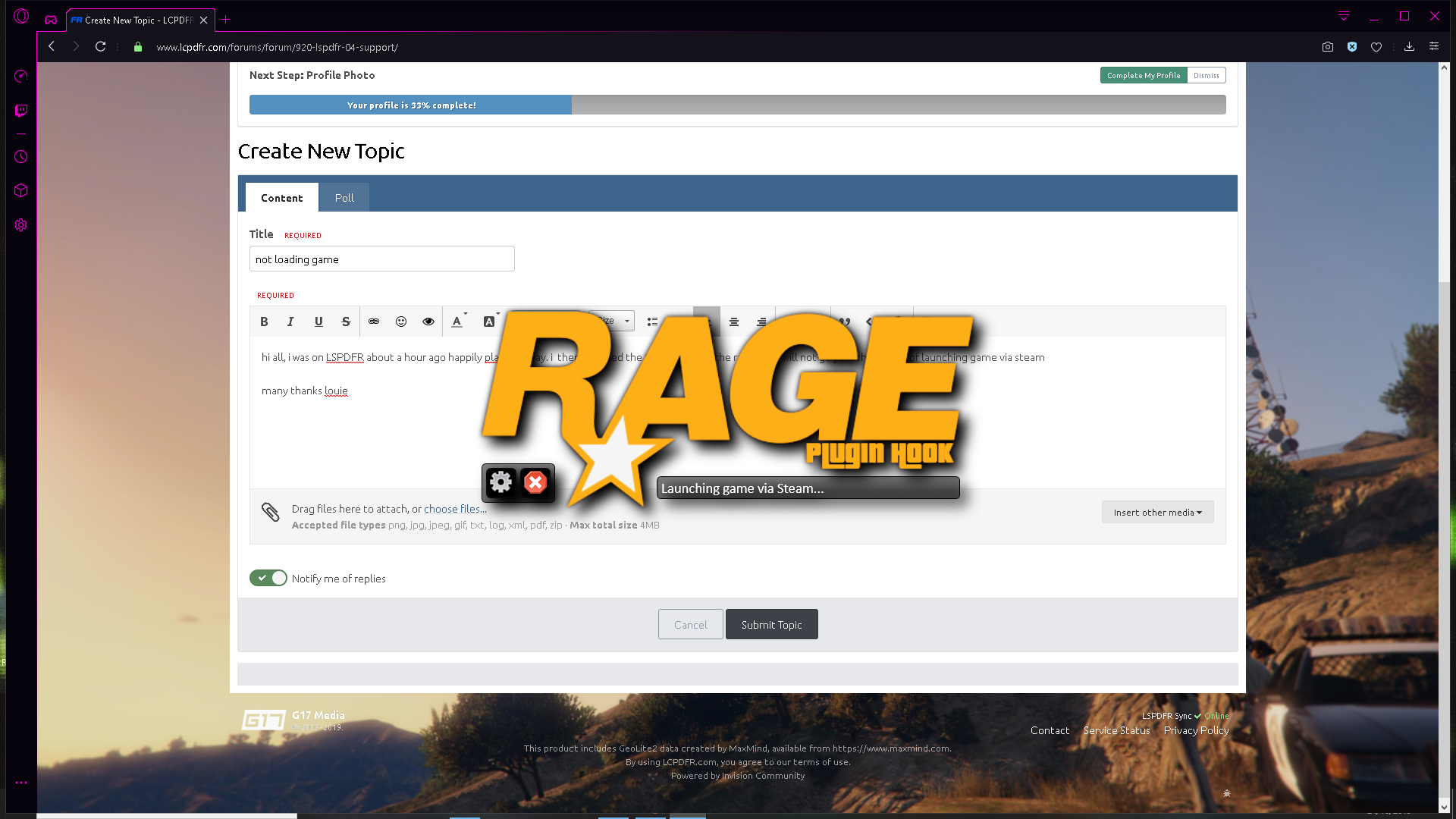Viewport: 1456px width, 819px height.
Task: Select the Content tab
Action: pos(281,198)
